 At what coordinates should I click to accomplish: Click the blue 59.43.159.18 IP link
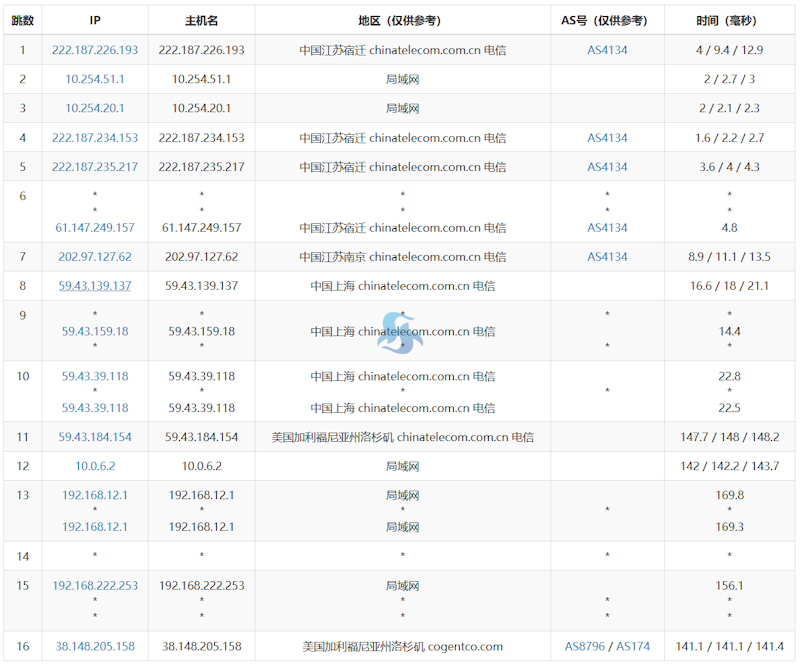pyautogui.click(x=95, y=331)
